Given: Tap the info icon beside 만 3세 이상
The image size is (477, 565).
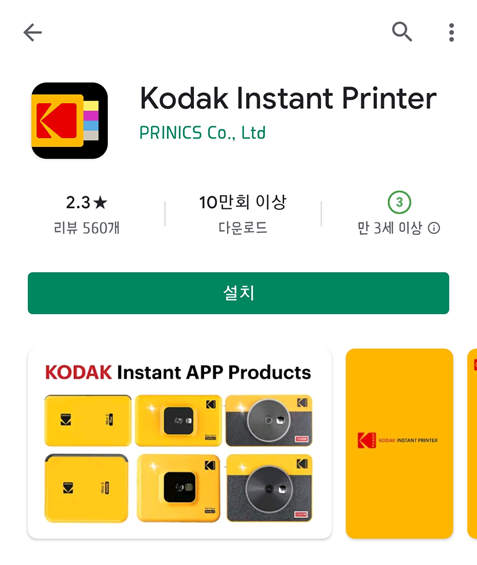Looking at the screenshot, I should (434, 228).
